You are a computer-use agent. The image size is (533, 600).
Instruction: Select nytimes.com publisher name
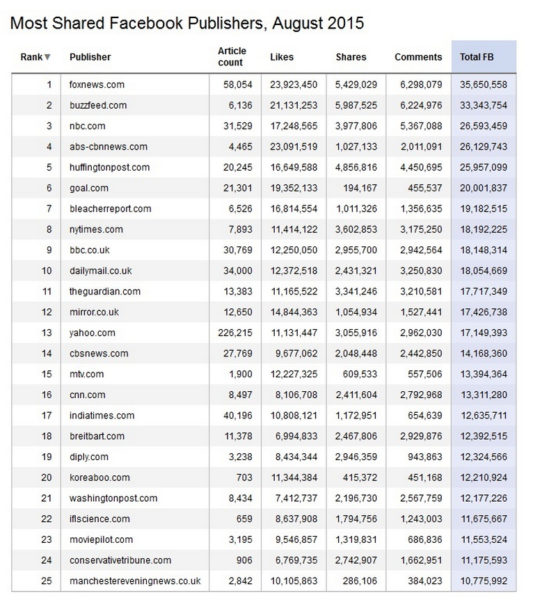coord(96,229)
